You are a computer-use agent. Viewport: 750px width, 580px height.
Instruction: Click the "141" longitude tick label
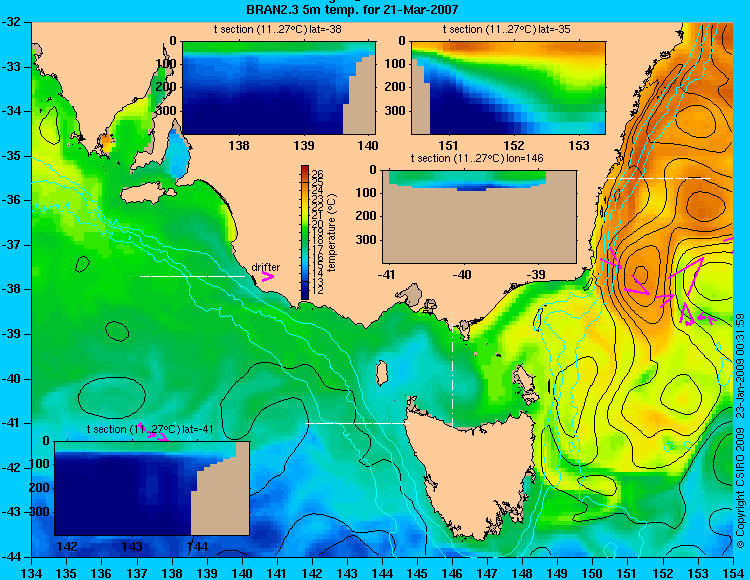[277, 573]
